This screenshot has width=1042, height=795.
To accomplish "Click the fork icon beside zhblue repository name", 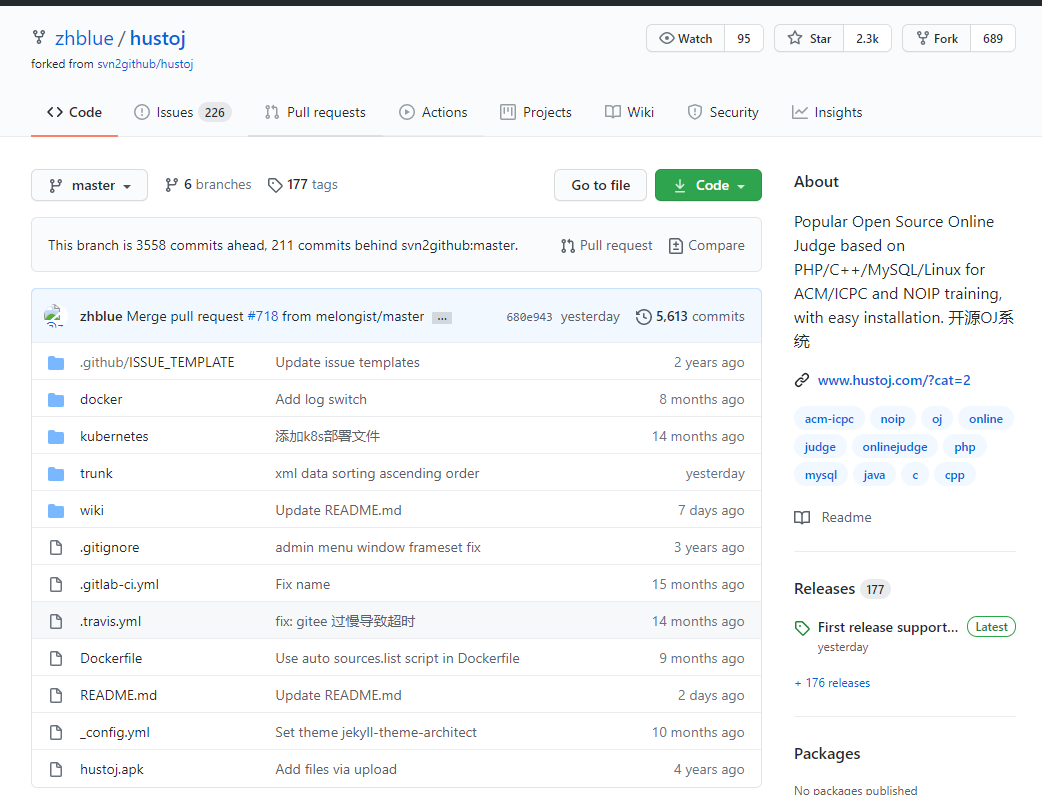I will (39, 37).
